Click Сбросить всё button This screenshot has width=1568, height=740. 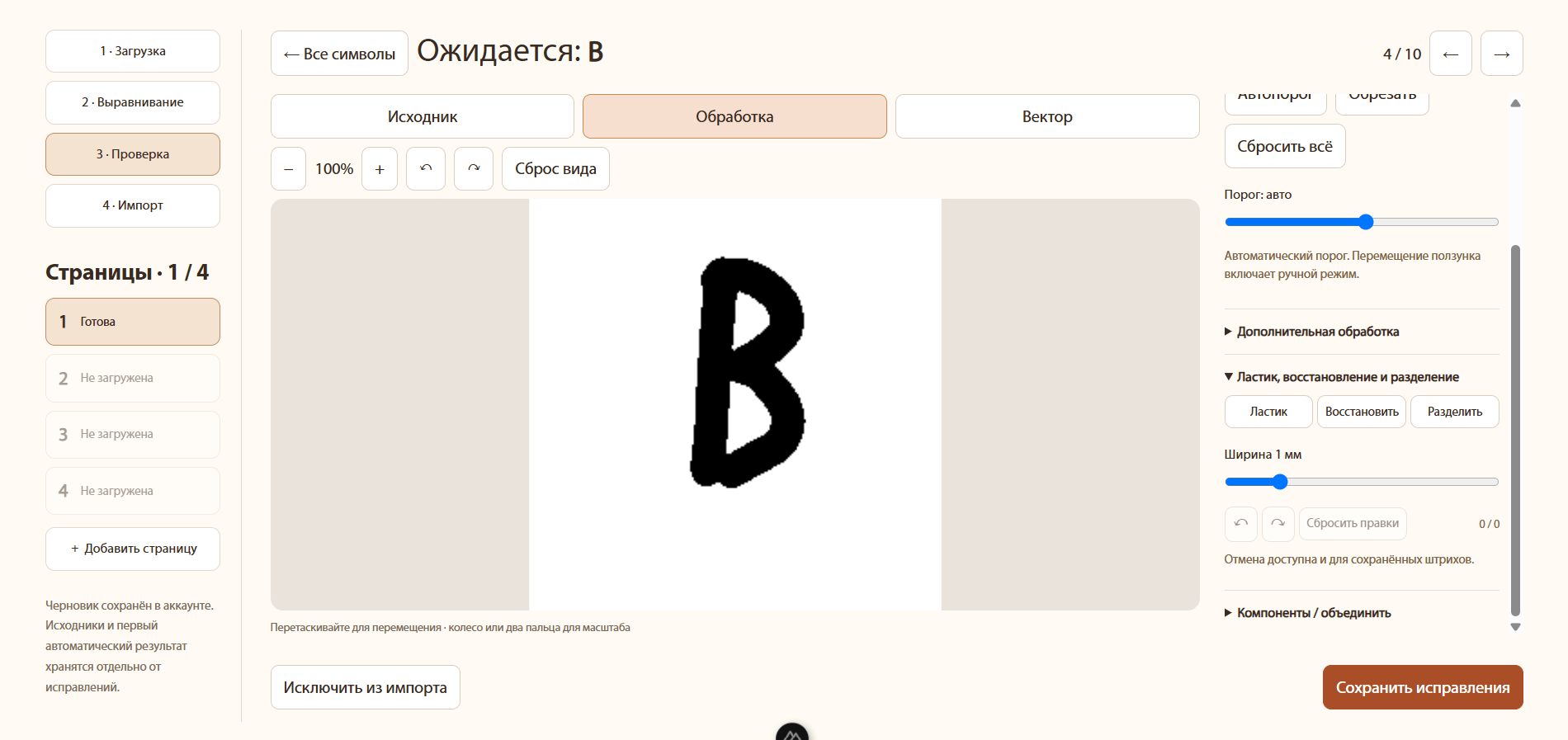[1285, 146]
